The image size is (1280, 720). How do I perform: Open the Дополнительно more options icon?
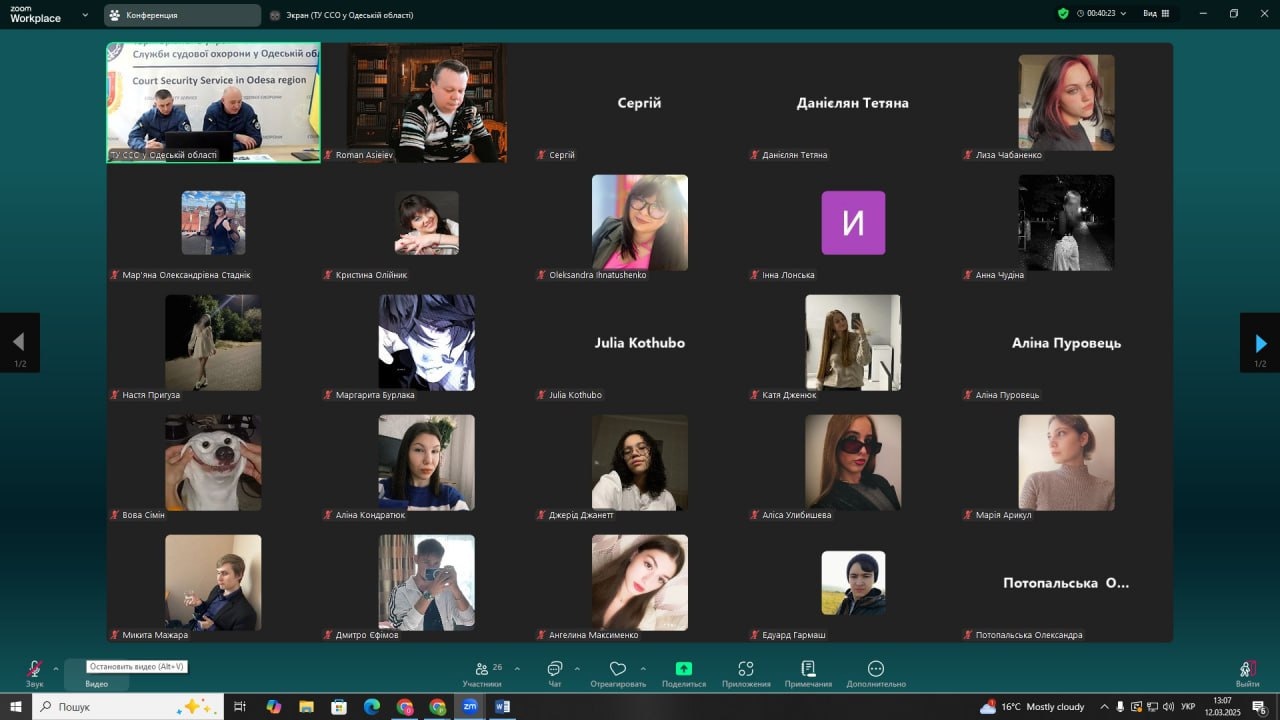876,669
